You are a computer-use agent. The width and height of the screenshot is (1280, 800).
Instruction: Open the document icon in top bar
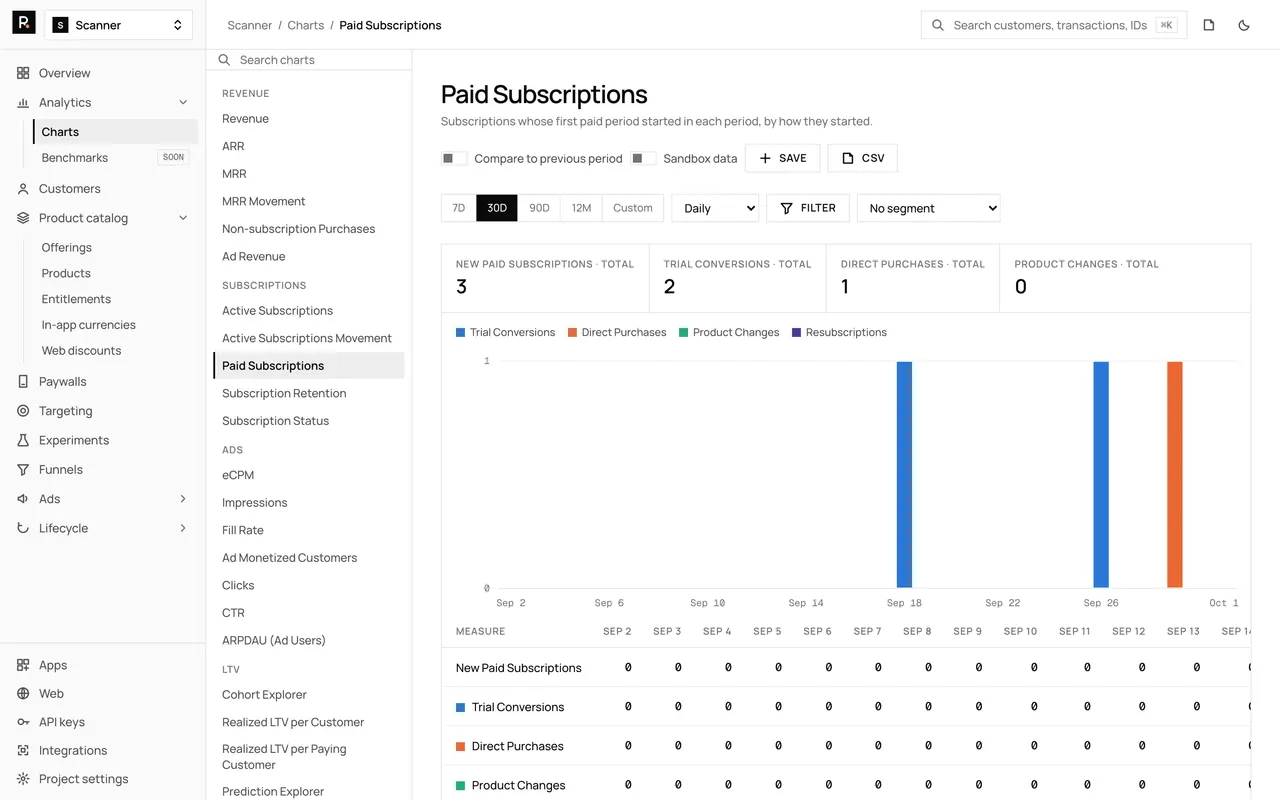pyautogui.click(x=1209, y=25)
